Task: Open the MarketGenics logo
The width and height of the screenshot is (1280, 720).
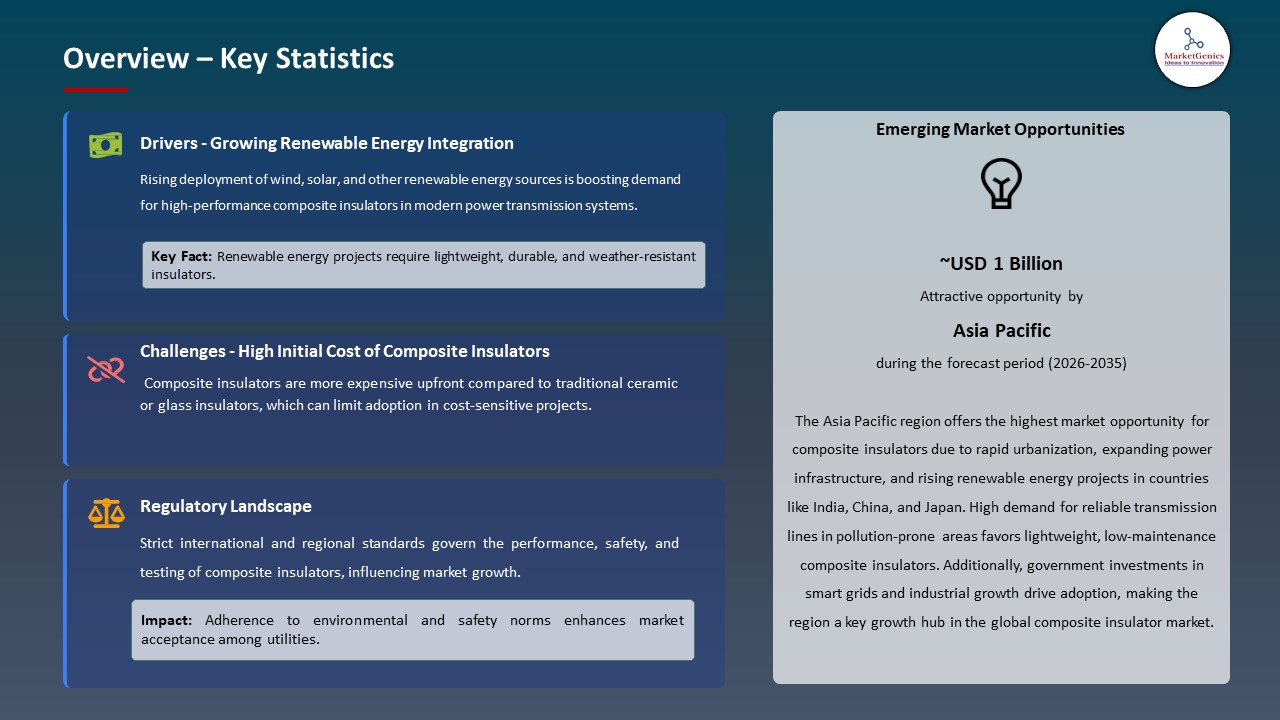Action: pyautogui.click(x=1192, y=49)
